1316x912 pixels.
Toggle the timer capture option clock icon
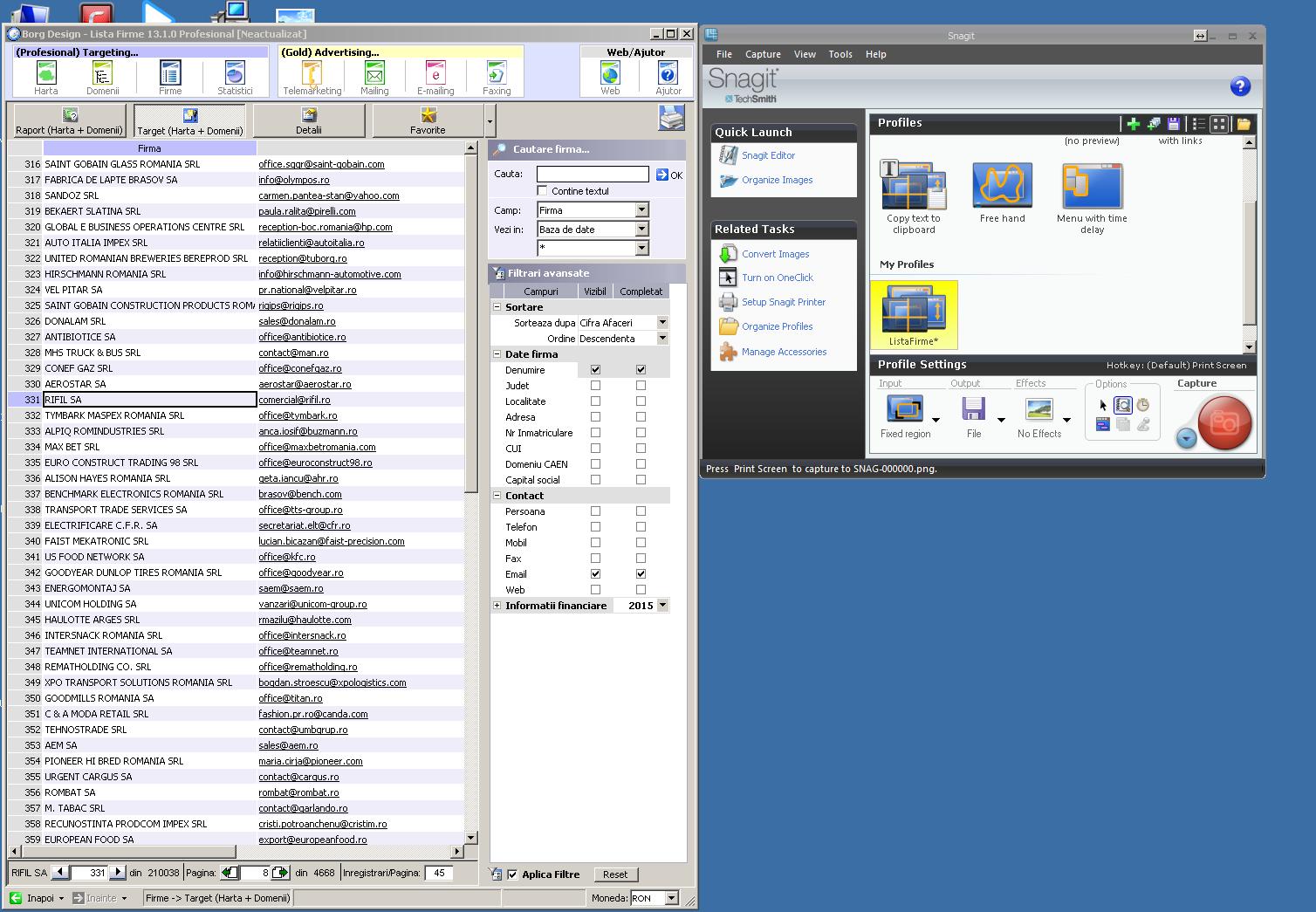click(x=1142, y=405)
